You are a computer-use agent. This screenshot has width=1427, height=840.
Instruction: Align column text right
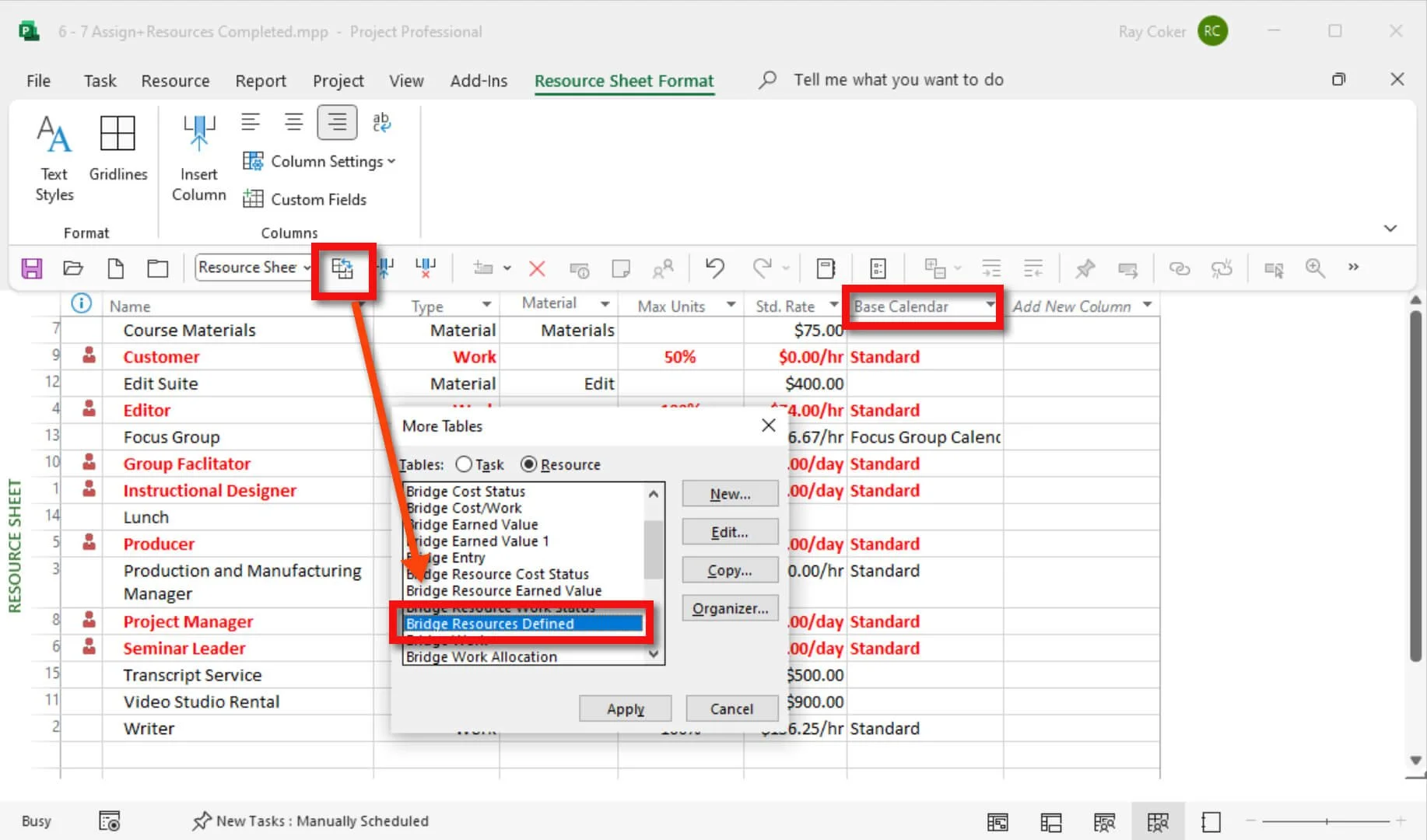(337, 122)
